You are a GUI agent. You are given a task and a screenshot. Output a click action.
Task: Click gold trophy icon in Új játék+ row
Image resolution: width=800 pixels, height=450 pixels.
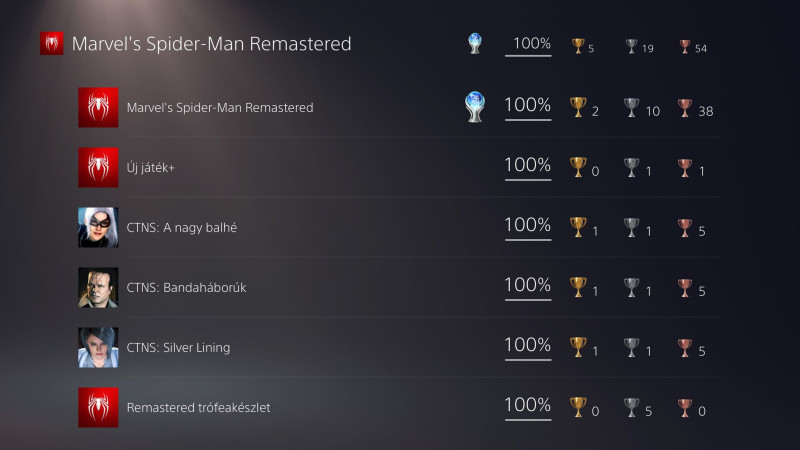click(578, 168)
